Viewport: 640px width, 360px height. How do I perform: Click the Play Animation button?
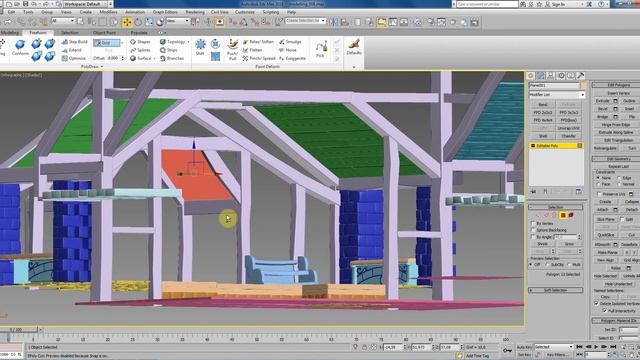pyautogui.click(x=596, y=347)
